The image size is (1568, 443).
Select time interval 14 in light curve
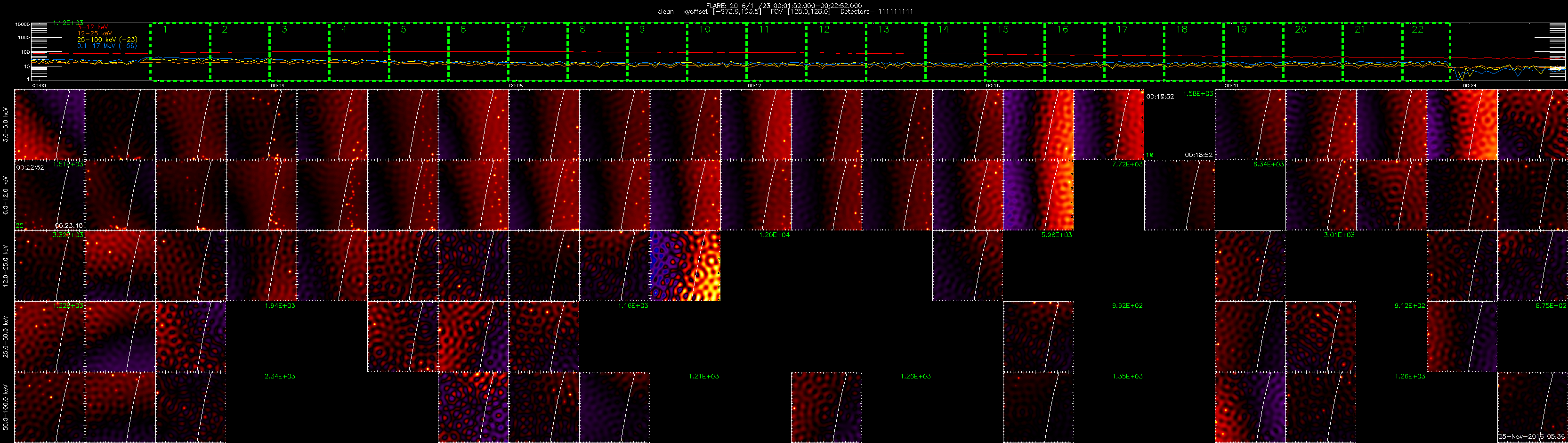pyautogui.click(x=956, y=52)
